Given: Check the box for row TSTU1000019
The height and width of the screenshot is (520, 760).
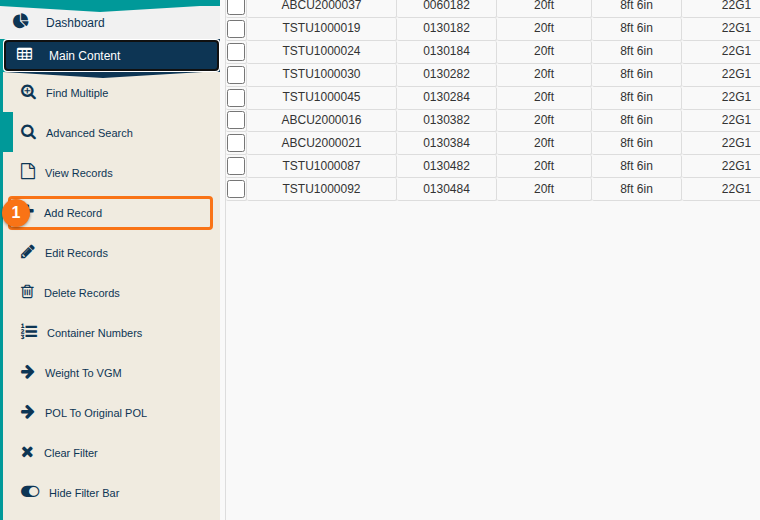Looking at the screenshot, I should pyautogui.click(x=236, y=29).
